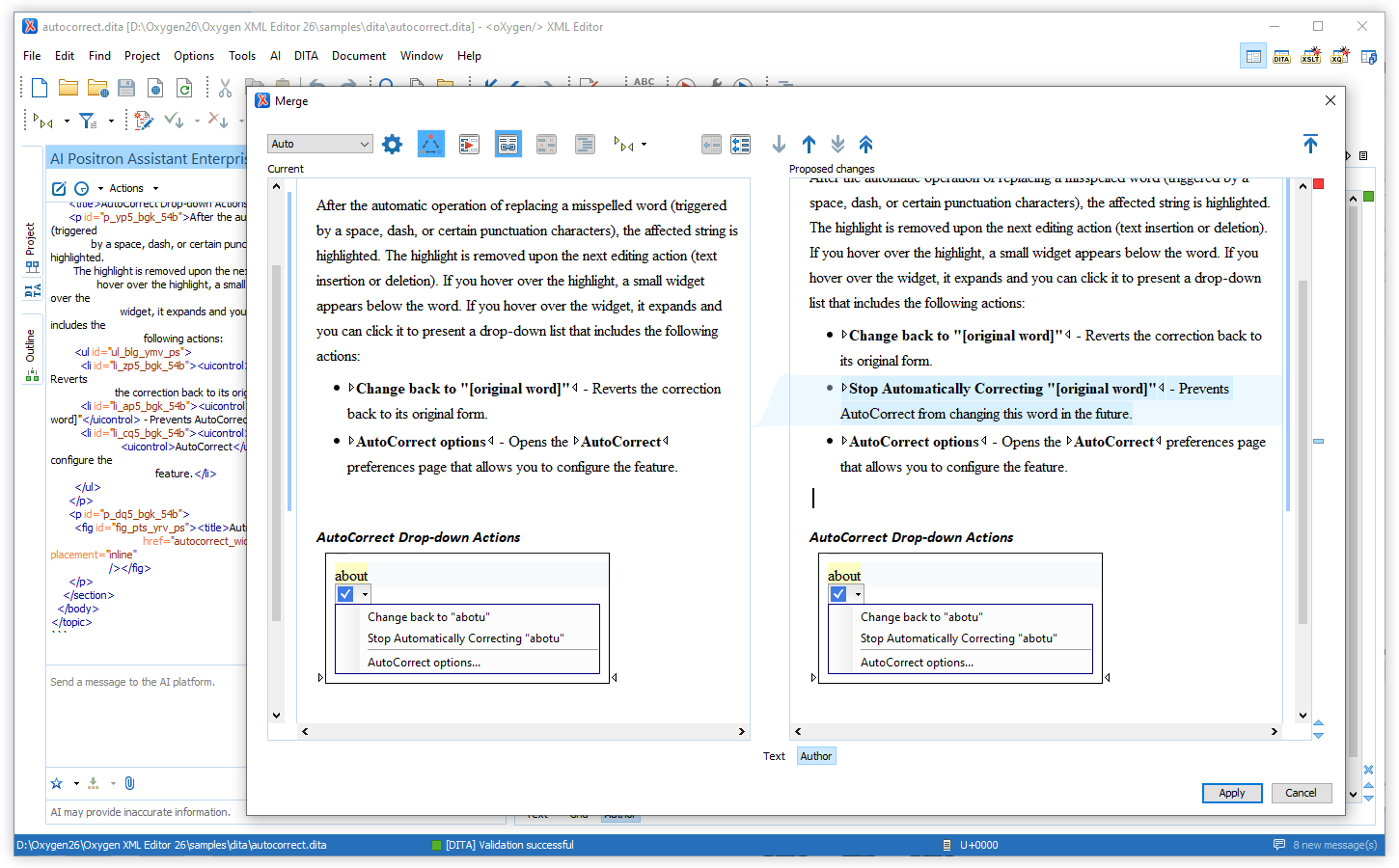Viewport: 1399px width, 868px height.
Task: Click the red change marker in Merge overview ruler
Action: click(x=1318, y=183)
